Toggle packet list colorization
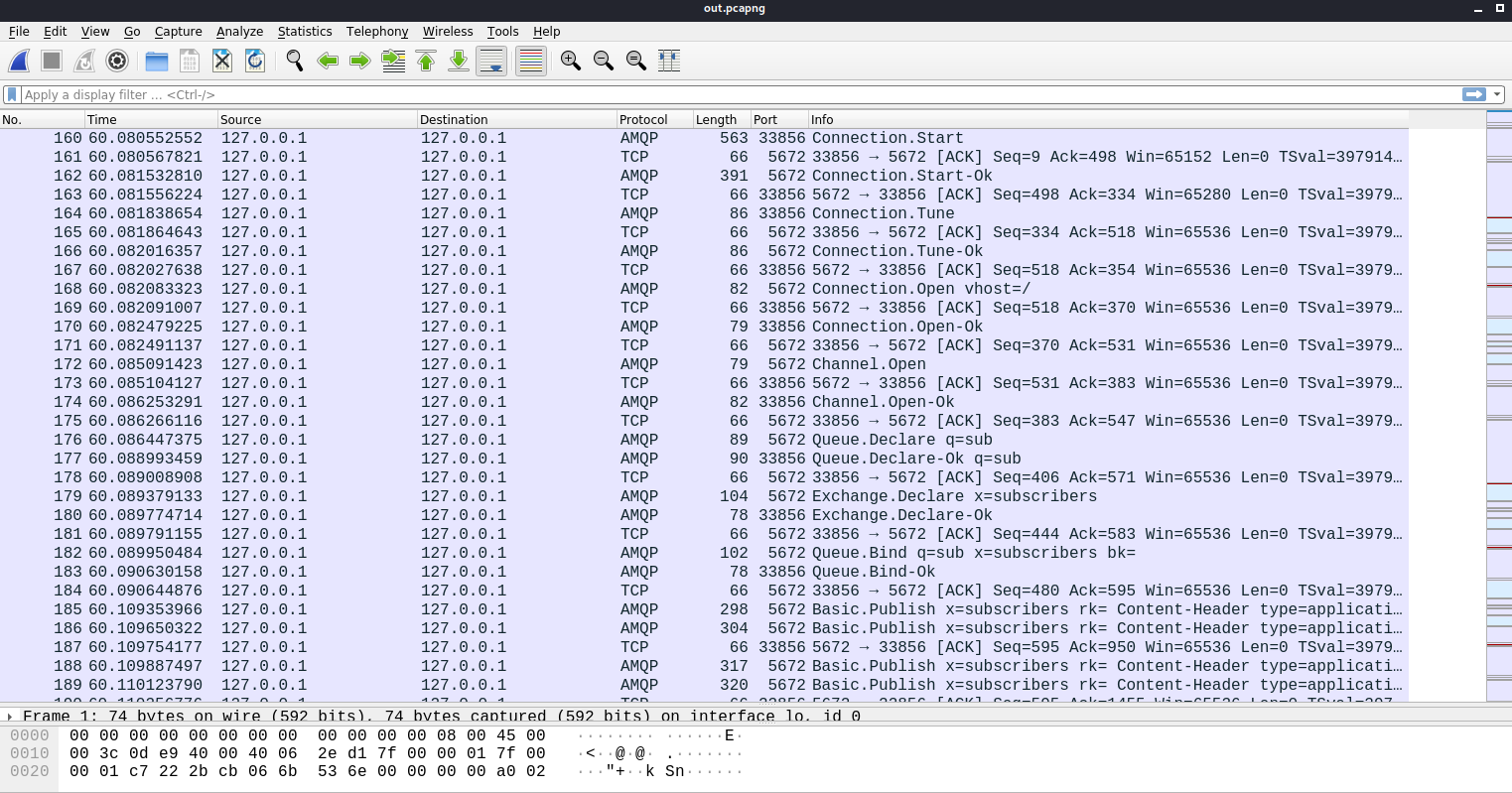 click(531, 61)
